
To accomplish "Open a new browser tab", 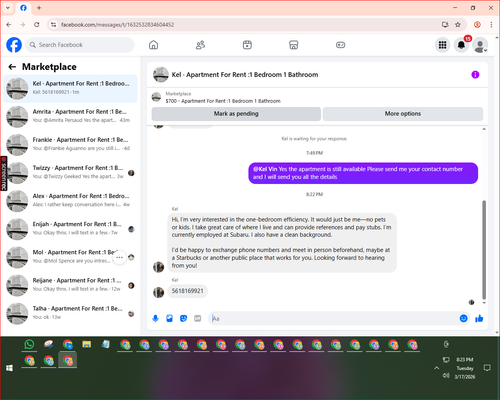I will 39,8.
